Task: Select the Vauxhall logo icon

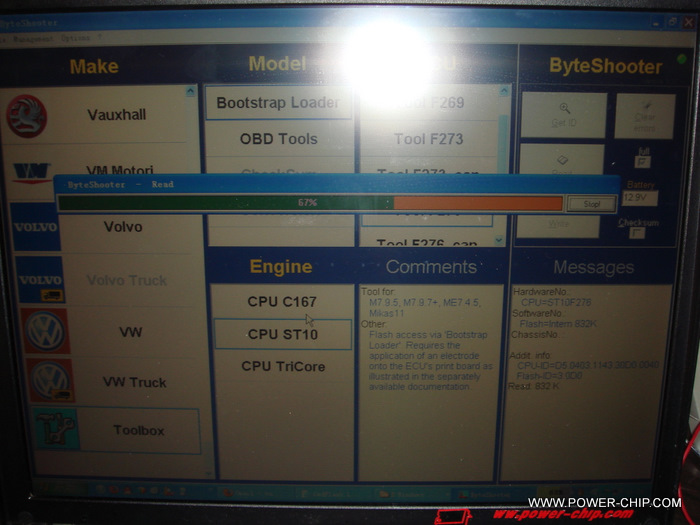Action: tap(26, 116)
